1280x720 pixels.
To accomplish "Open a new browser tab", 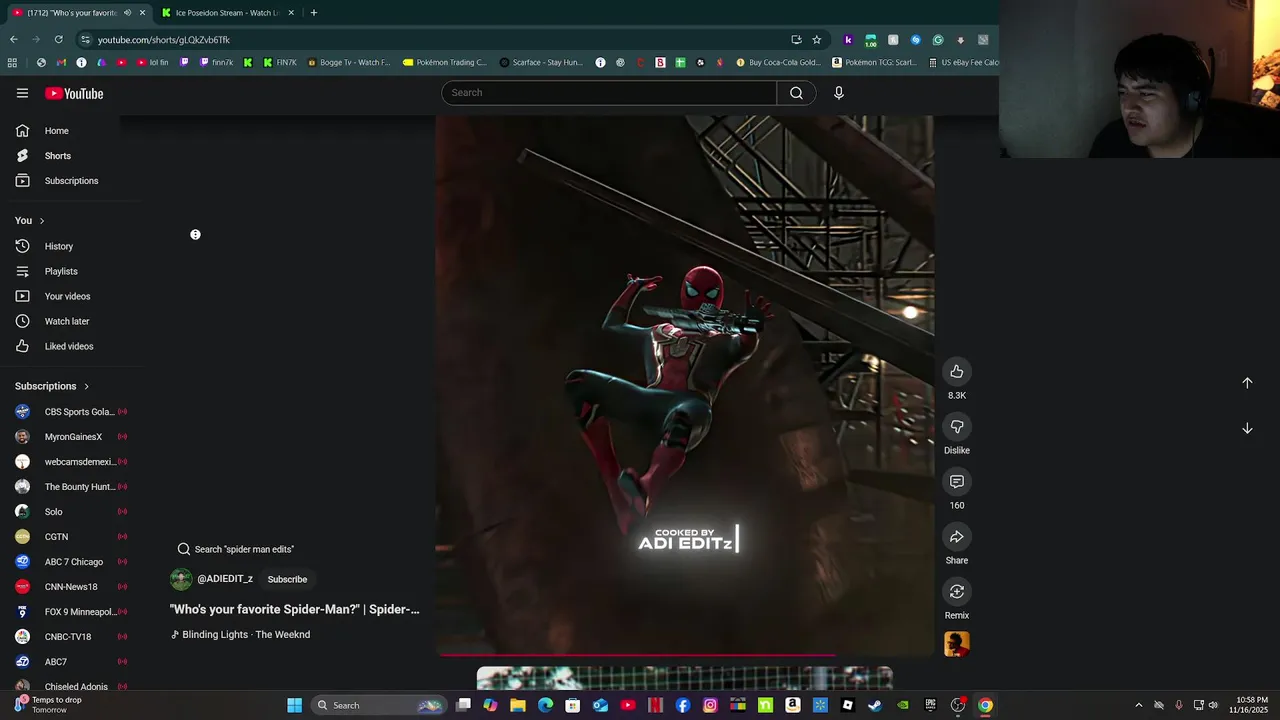I will [314, 13].
